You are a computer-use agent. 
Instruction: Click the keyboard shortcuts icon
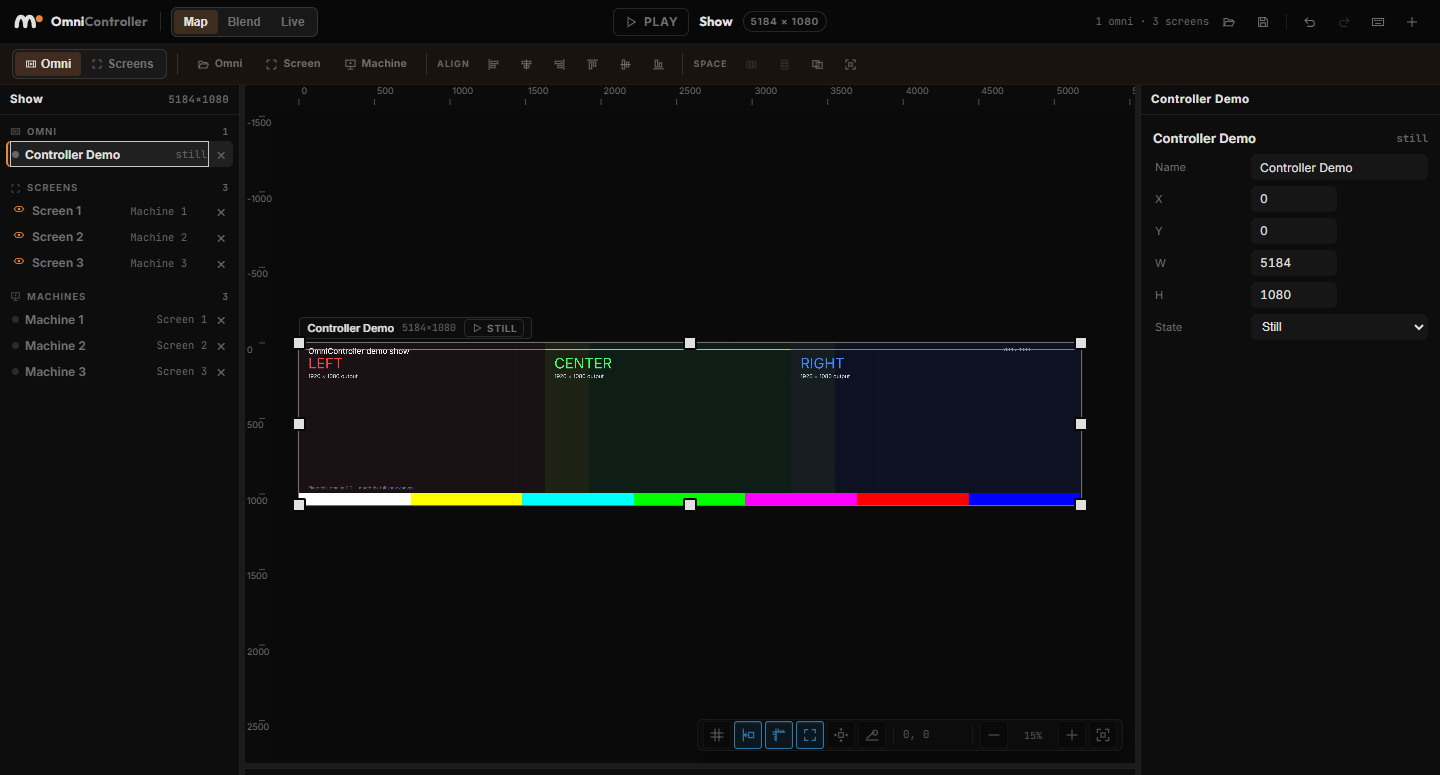[x=1378, y=22]
